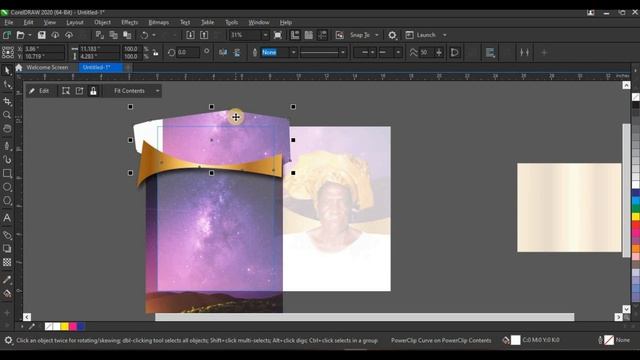Screen dimensions: 640x360
Task: Open the zoom level dropdown
Action: click(265, 35)
